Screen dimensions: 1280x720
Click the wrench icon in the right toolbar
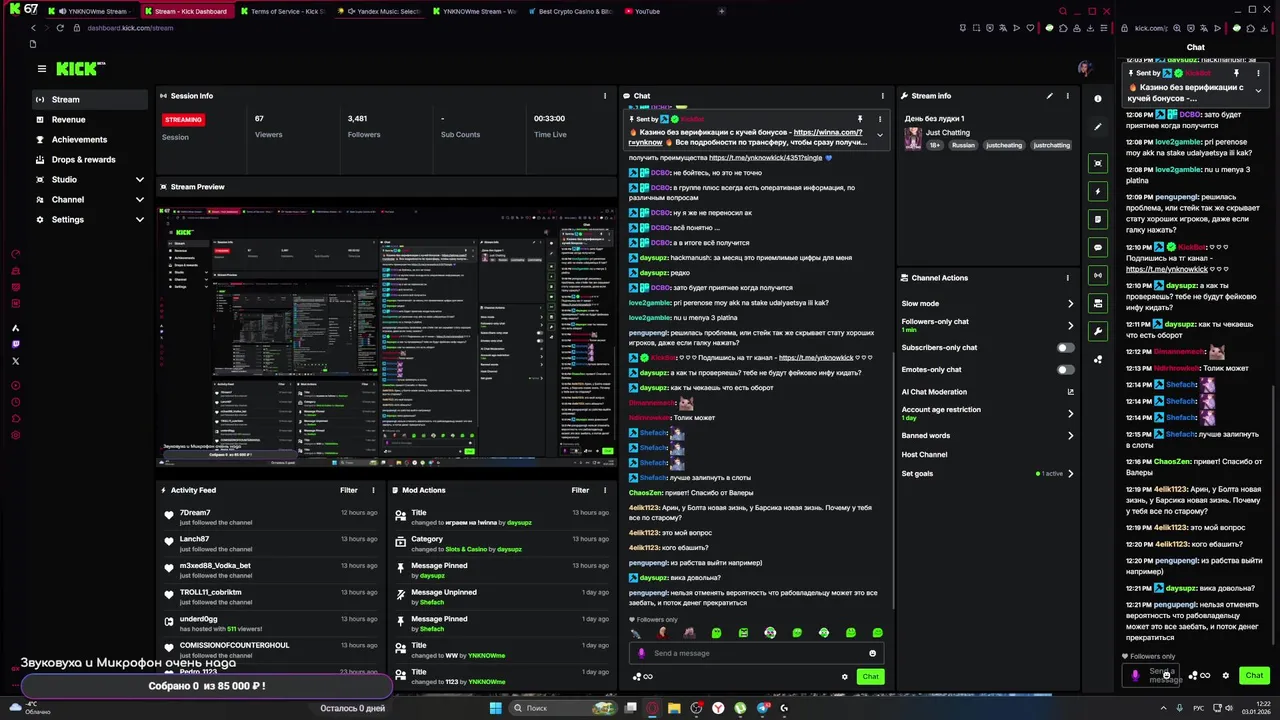tap(1098, 331)
